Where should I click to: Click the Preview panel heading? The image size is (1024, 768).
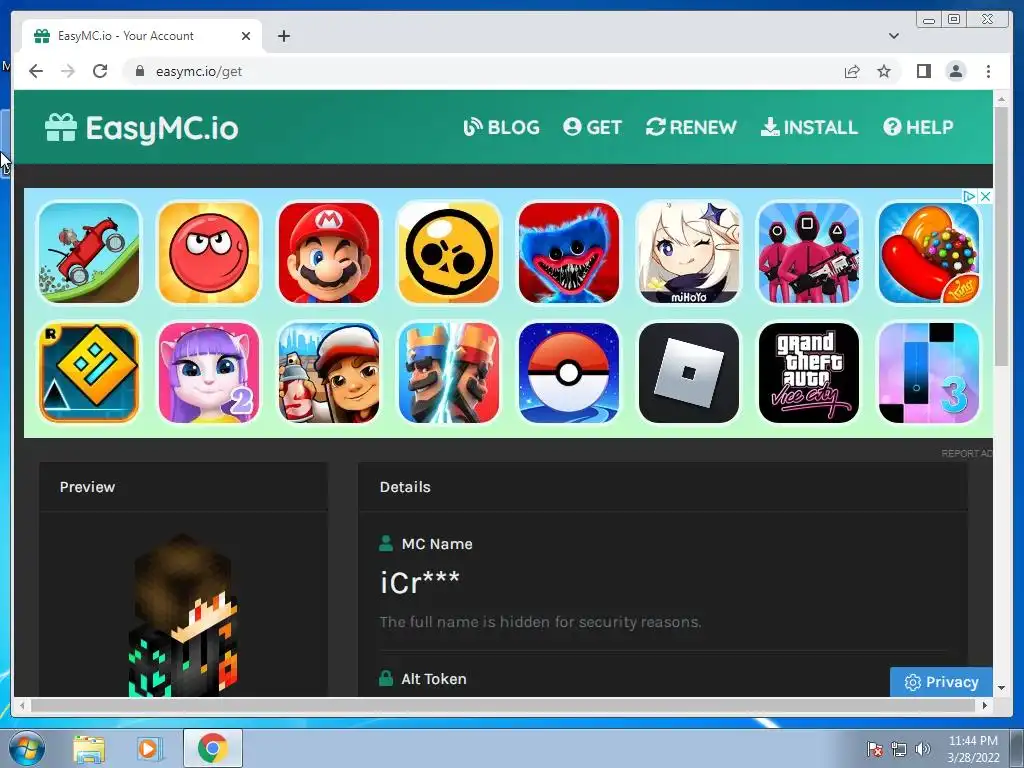[87, 487]
